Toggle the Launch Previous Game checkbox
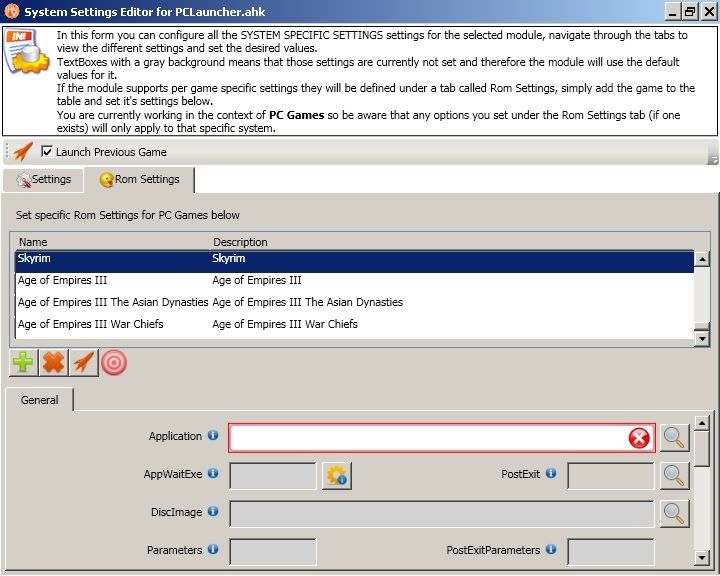Screen dimensions: 720x576 (x=47, y=151)
